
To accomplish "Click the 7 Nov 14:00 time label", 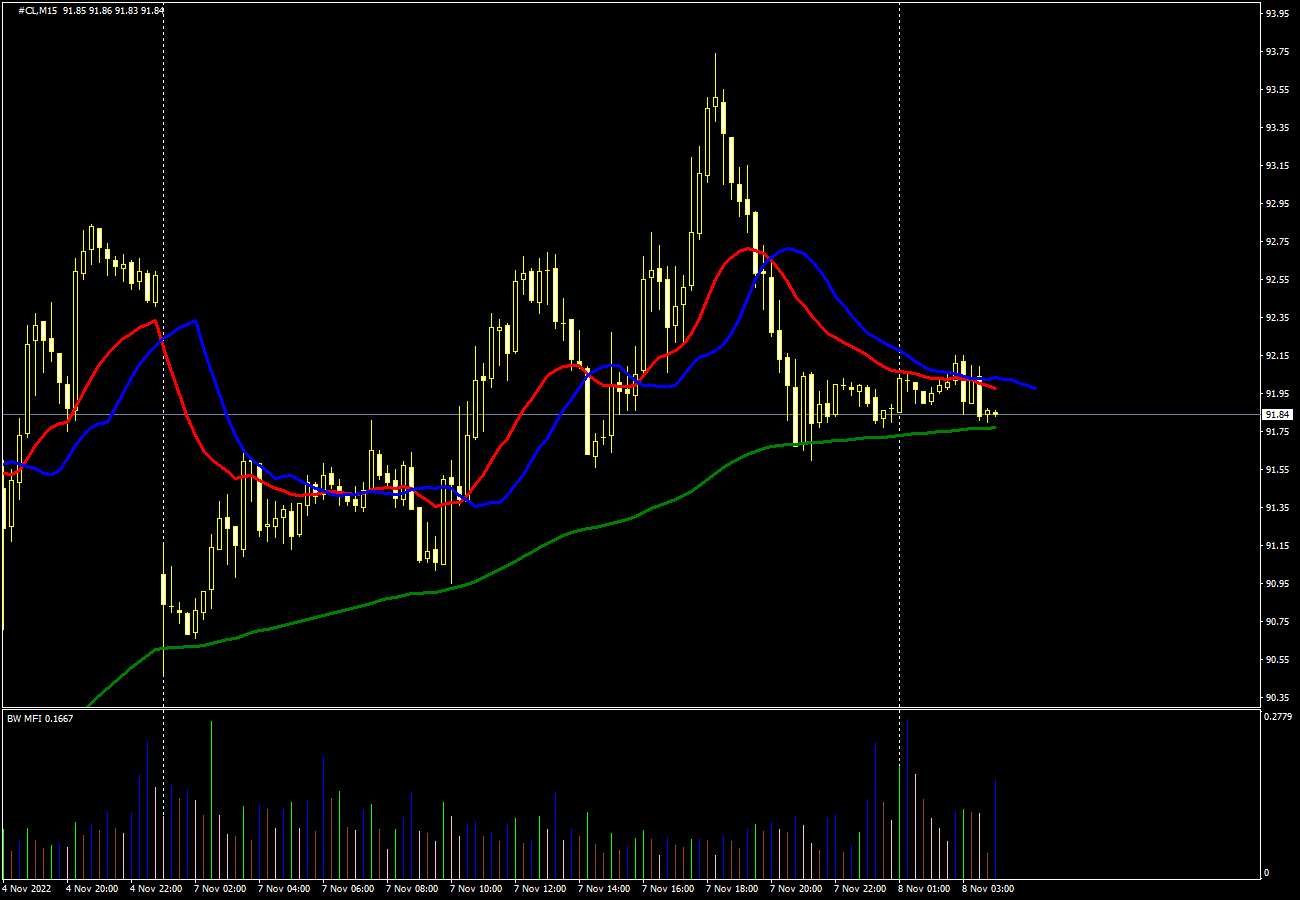I will click(604, 888).
